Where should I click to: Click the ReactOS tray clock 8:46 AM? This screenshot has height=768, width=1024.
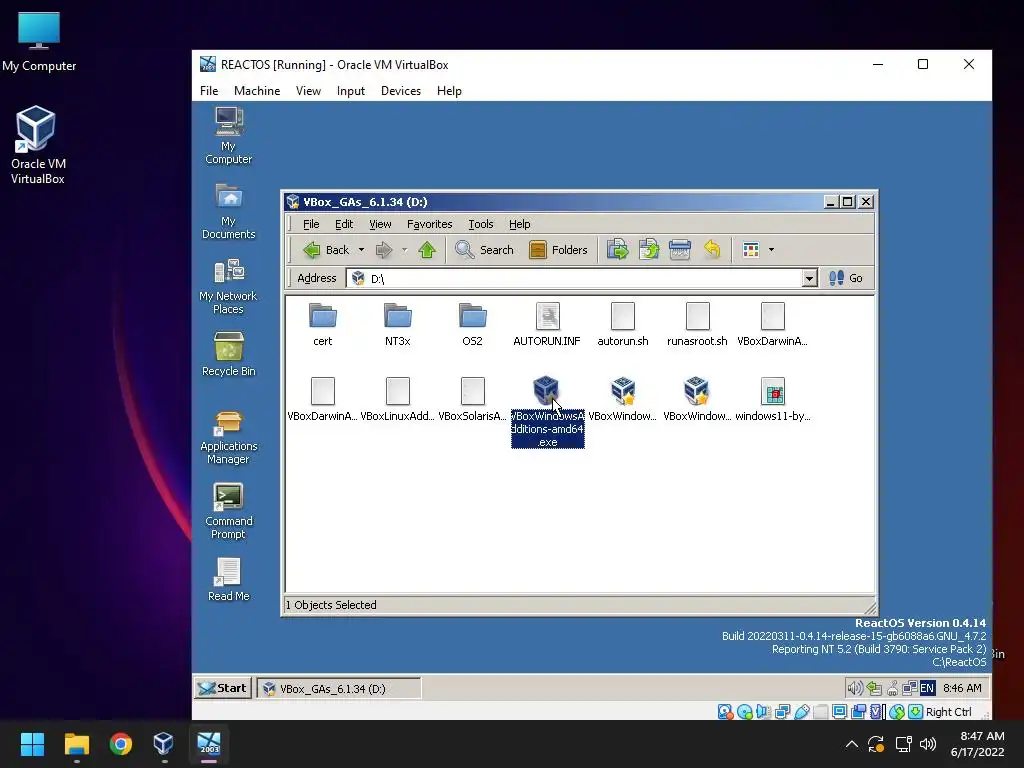click(962, 688)
